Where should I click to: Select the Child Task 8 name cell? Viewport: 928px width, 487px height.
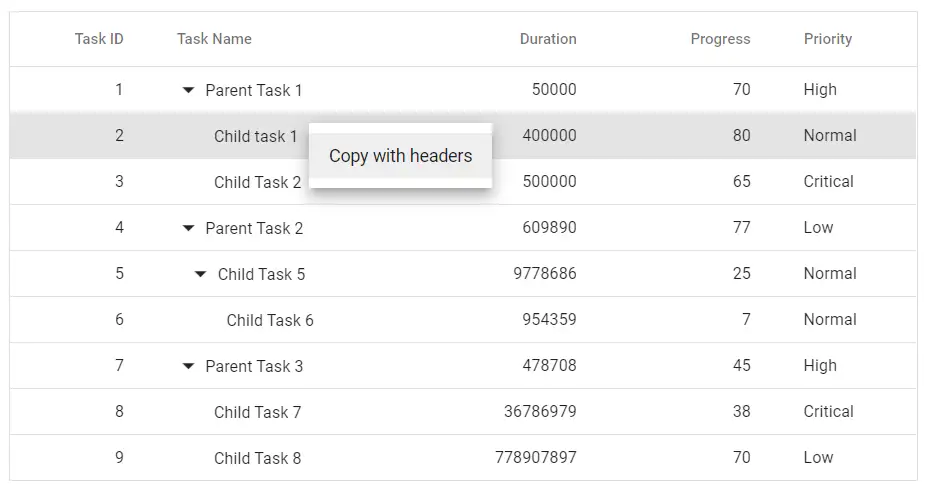coord(257,459)
